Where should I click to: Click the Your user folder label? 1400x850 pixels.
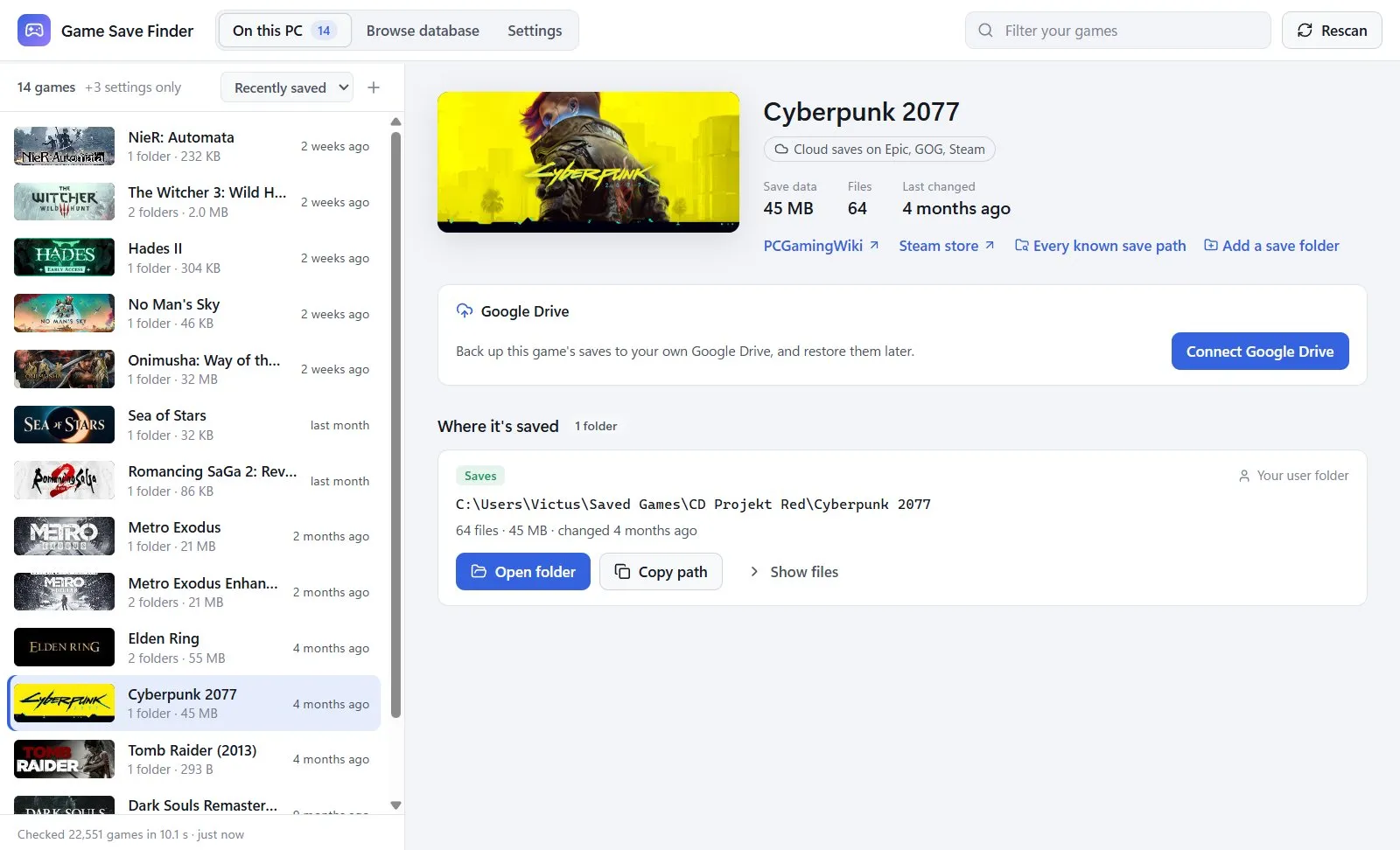[1293, 476]
